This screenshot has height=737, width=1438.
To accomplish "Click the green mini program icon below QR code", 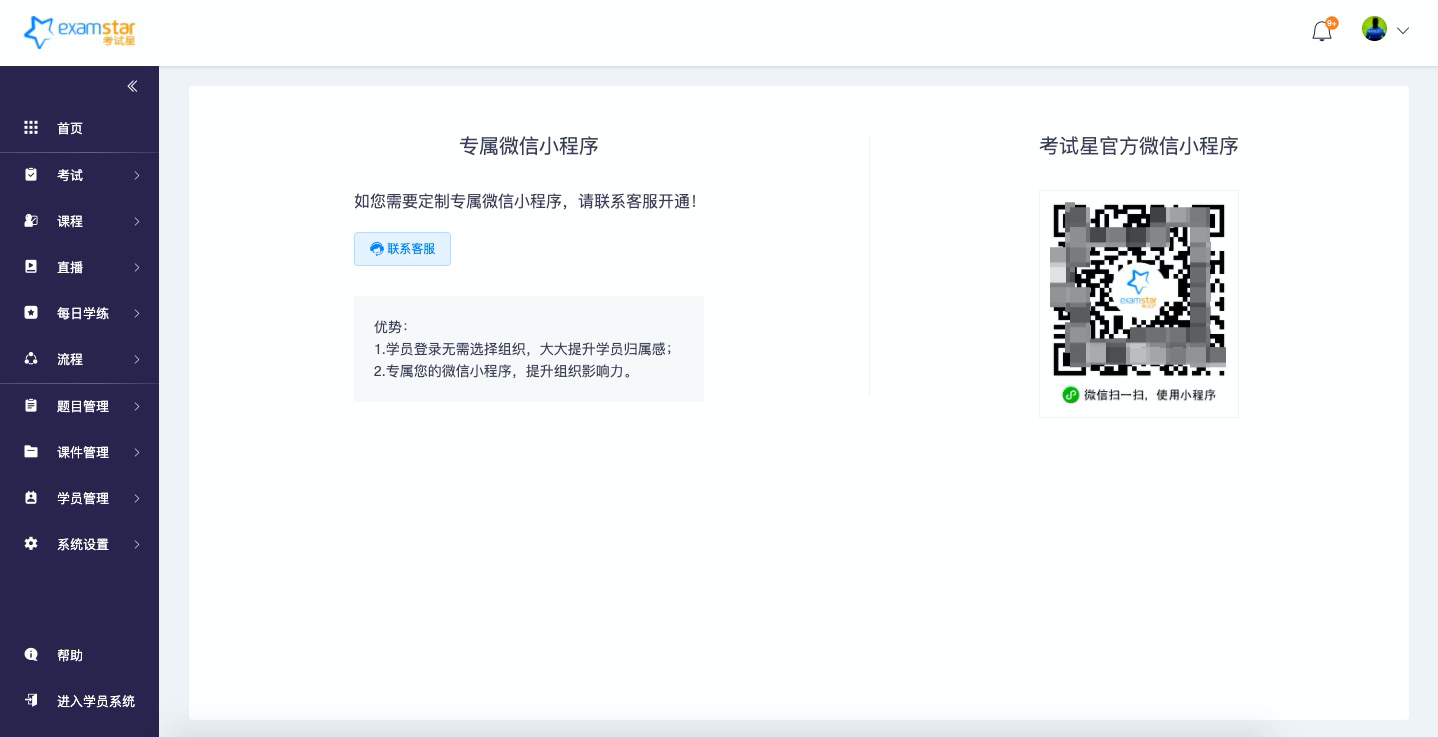I will [1070, 395].
